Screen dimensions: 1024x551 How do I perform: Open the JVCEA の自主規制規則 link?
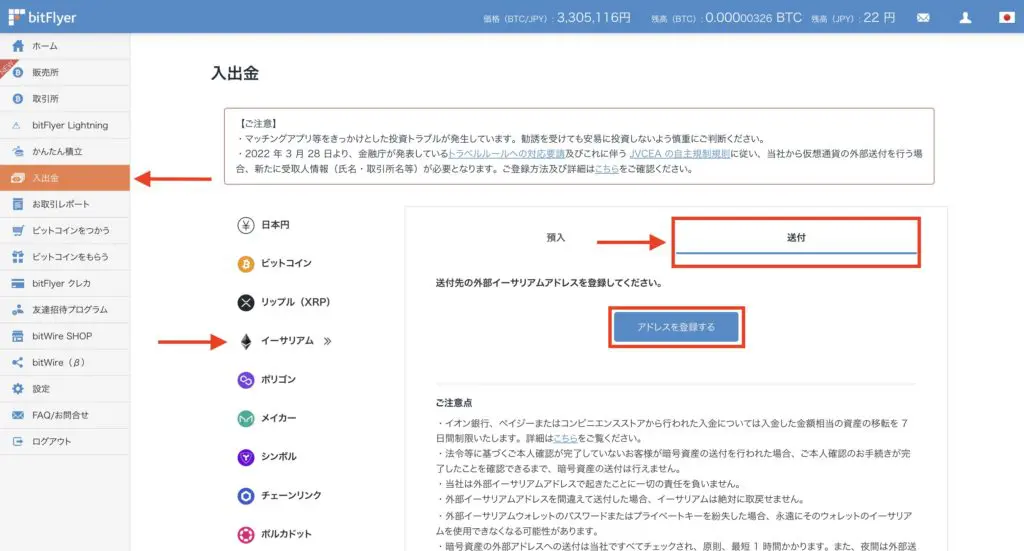coord(679,154)
